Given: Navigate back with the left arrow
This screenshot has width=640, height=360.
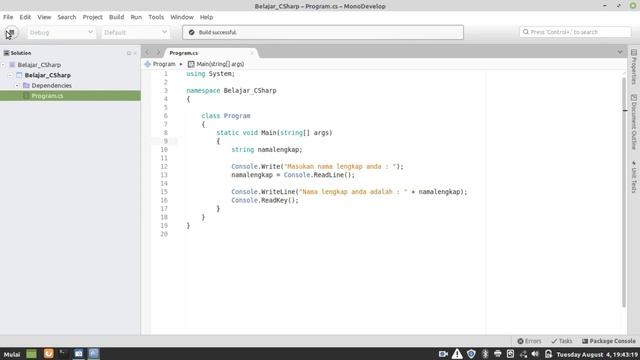Looking at the screenshot, I should tap(147, 52).
